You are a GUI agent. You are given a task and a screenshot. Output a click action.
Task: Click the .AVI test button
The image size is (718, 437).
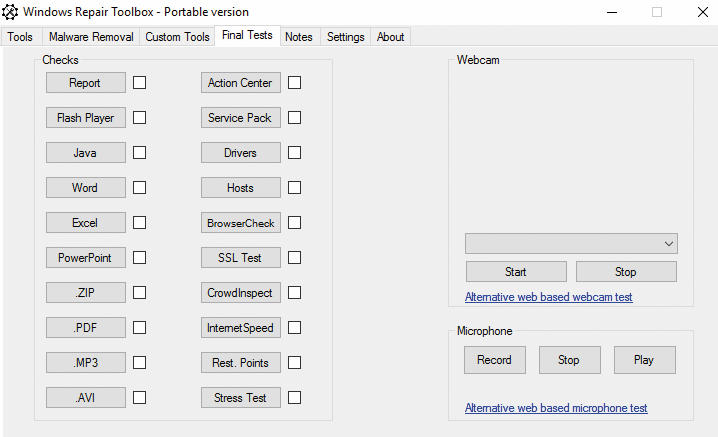click(x=86, y=398)
